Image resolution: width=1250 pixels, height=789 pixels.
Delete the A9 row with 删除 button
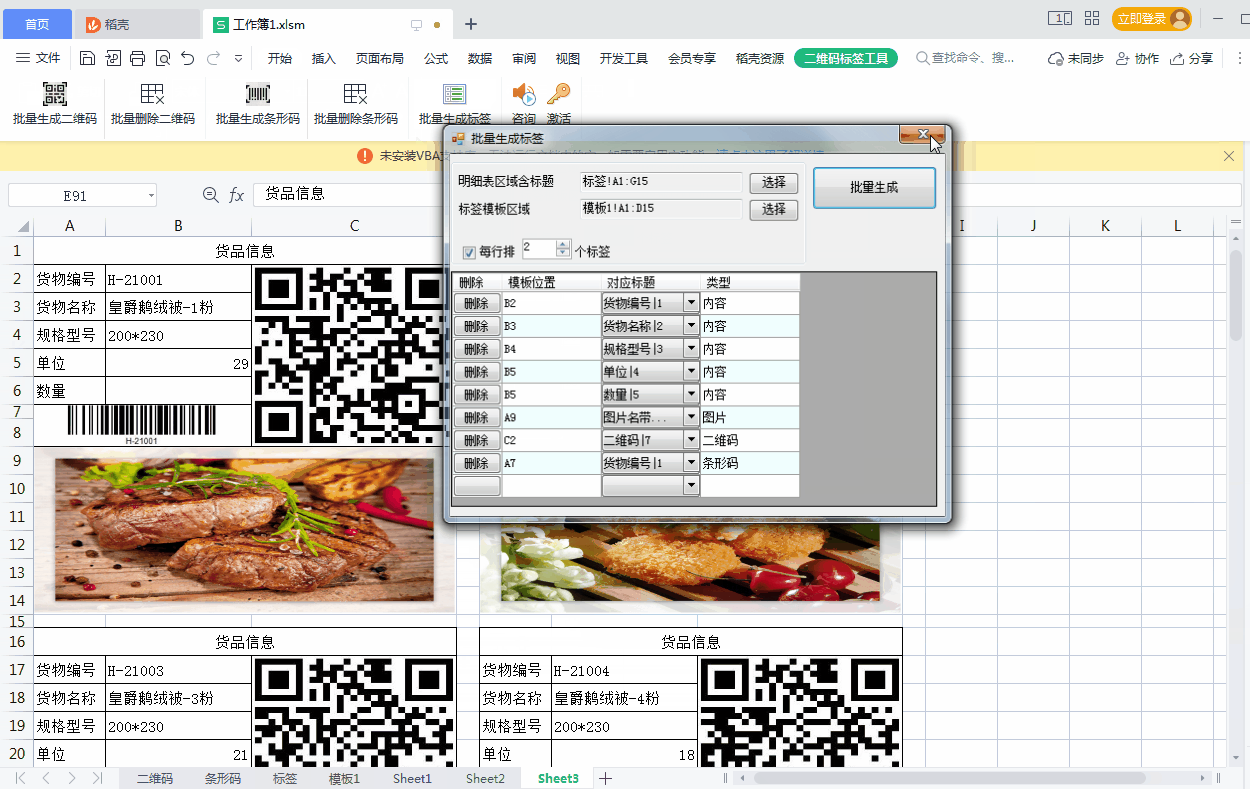[x=477, y=417]
